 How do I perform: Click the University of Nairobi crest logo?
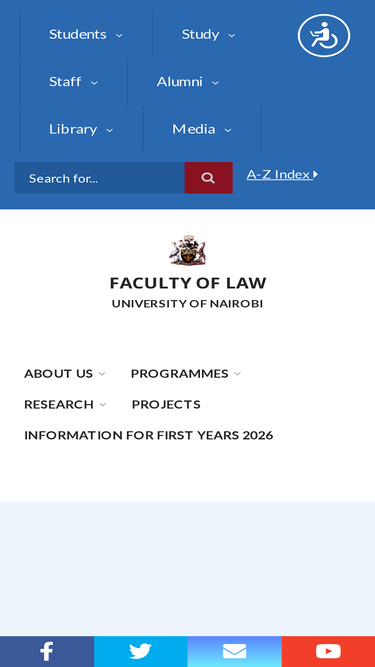click(x=188, y=251)
